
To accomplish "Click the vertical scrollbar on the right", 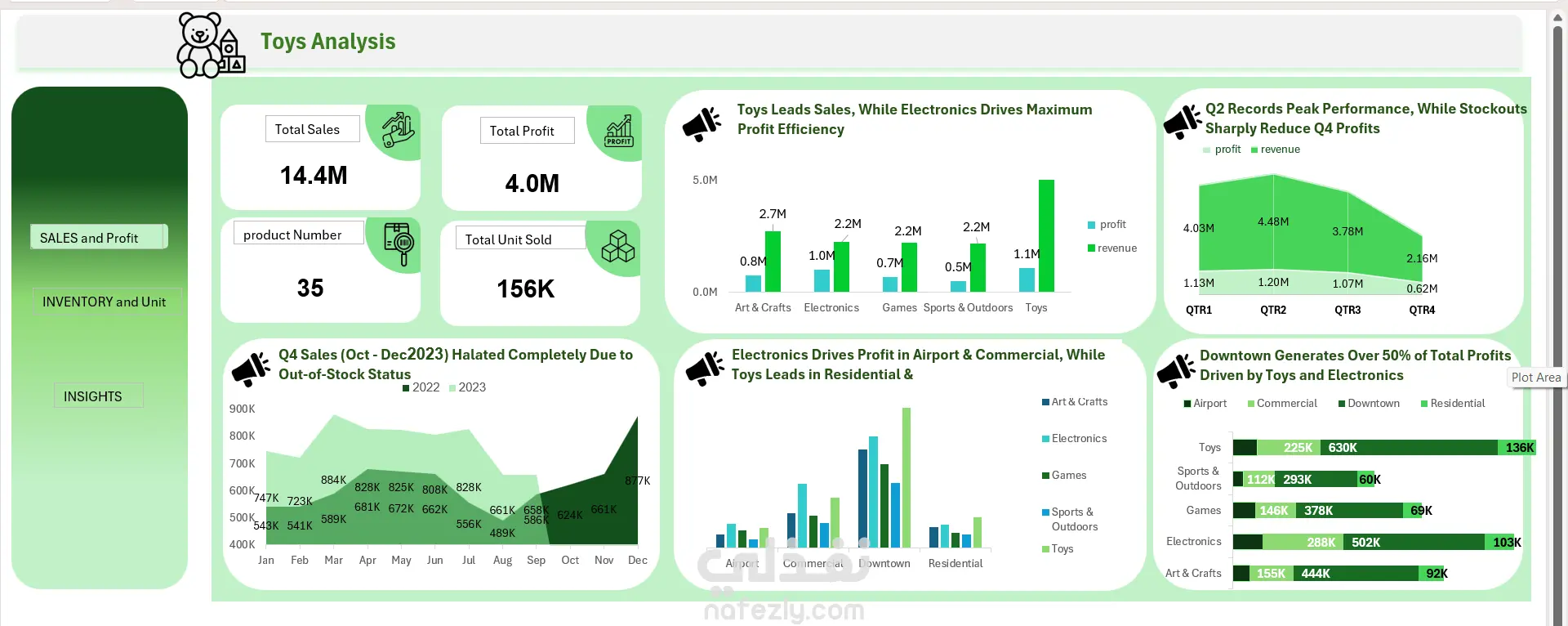I will [x=1557, y=319].
